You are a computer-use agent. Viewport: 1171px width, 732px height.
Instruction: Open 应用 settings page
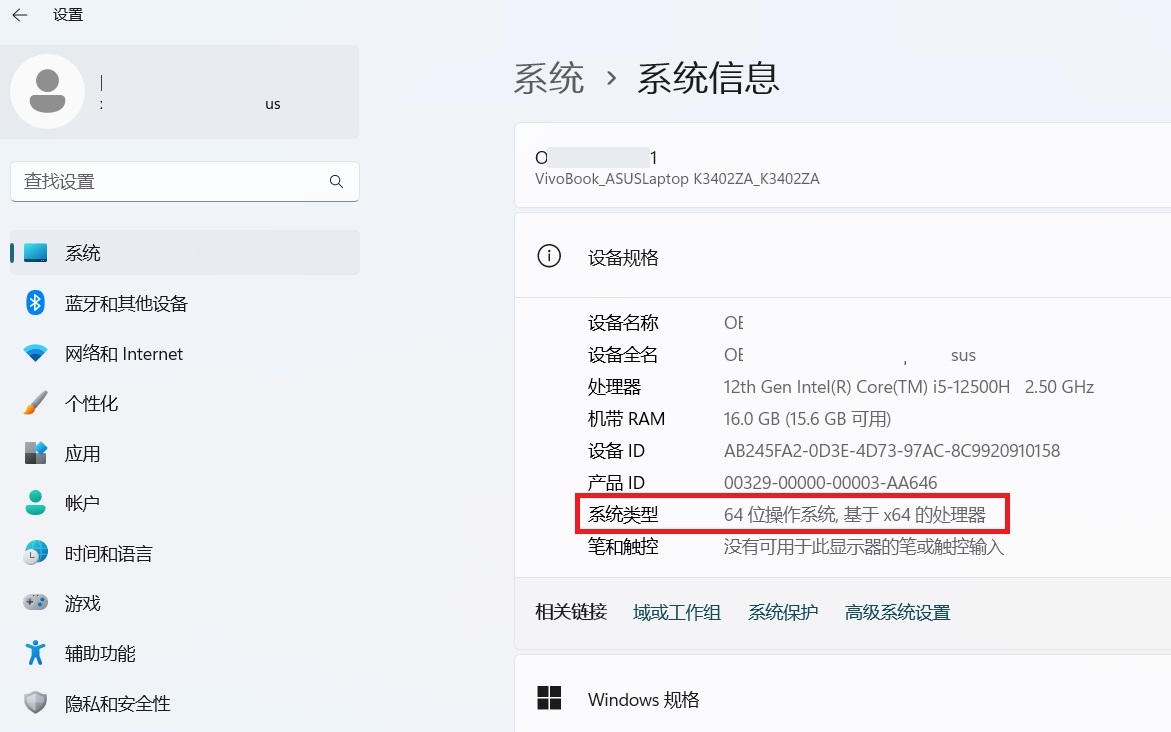(184, 453)
